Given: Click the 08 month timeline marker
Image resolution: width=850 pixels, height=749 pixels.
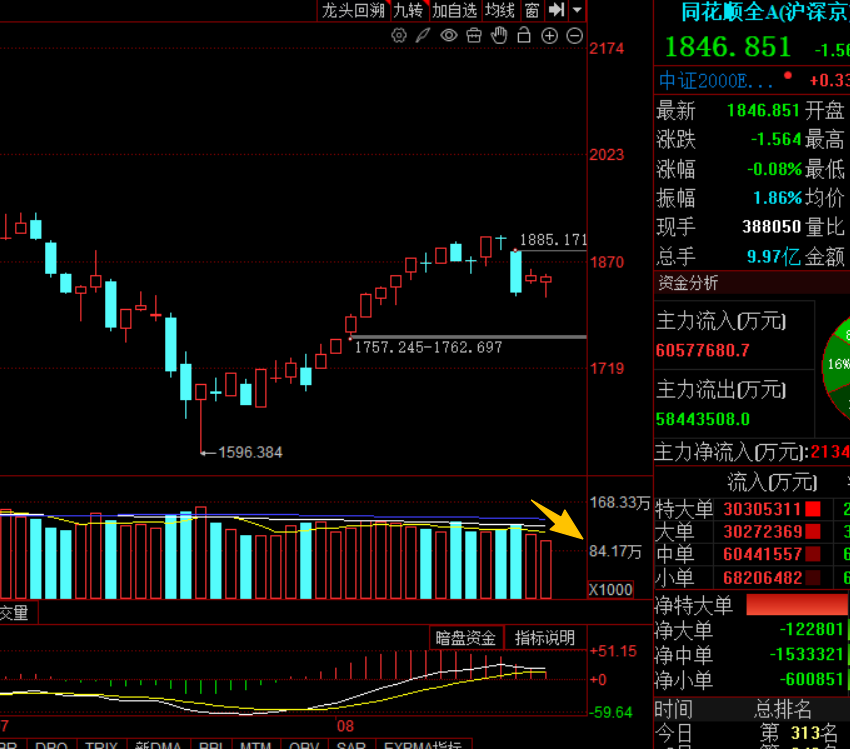Looking at the screenshot, I should 345,726.
